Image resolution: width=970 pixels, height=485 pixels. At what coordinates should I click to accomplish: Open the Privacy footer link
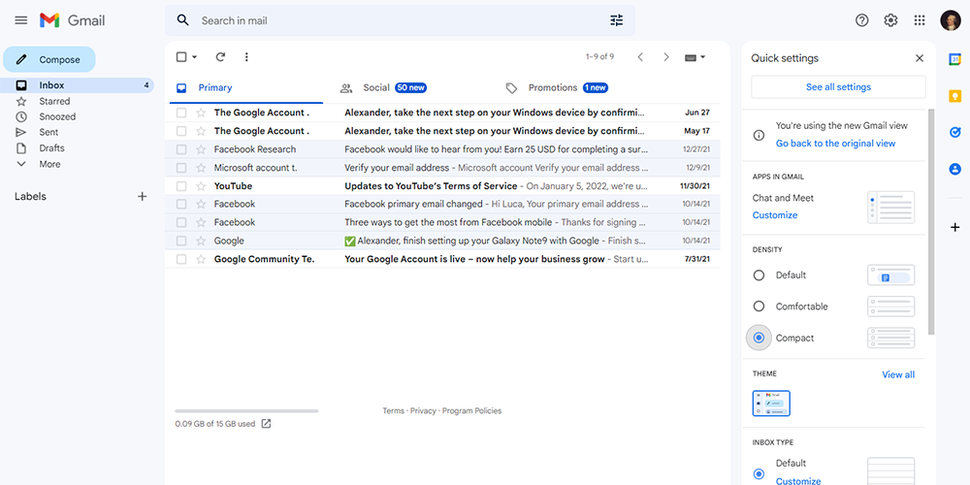pyautogui.click(x=423, y=411)
